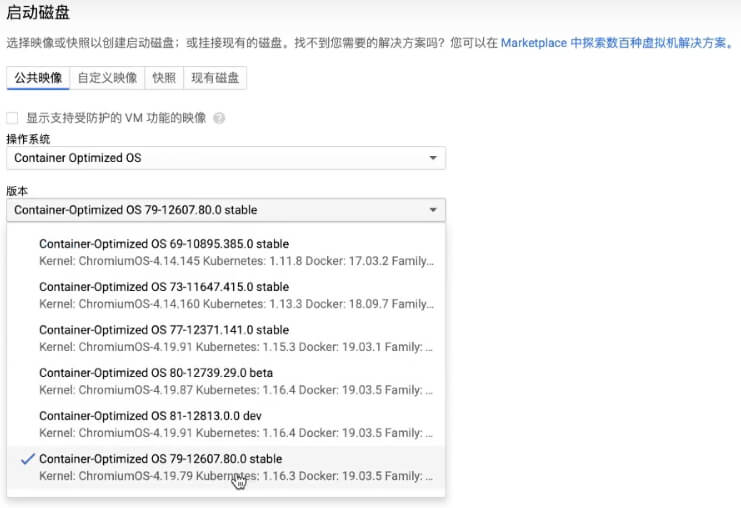This screenshot has height=508, width=741.
Task: Open the 操作系统 Container Optimized OS dropdown
Action: coord(226,158)
